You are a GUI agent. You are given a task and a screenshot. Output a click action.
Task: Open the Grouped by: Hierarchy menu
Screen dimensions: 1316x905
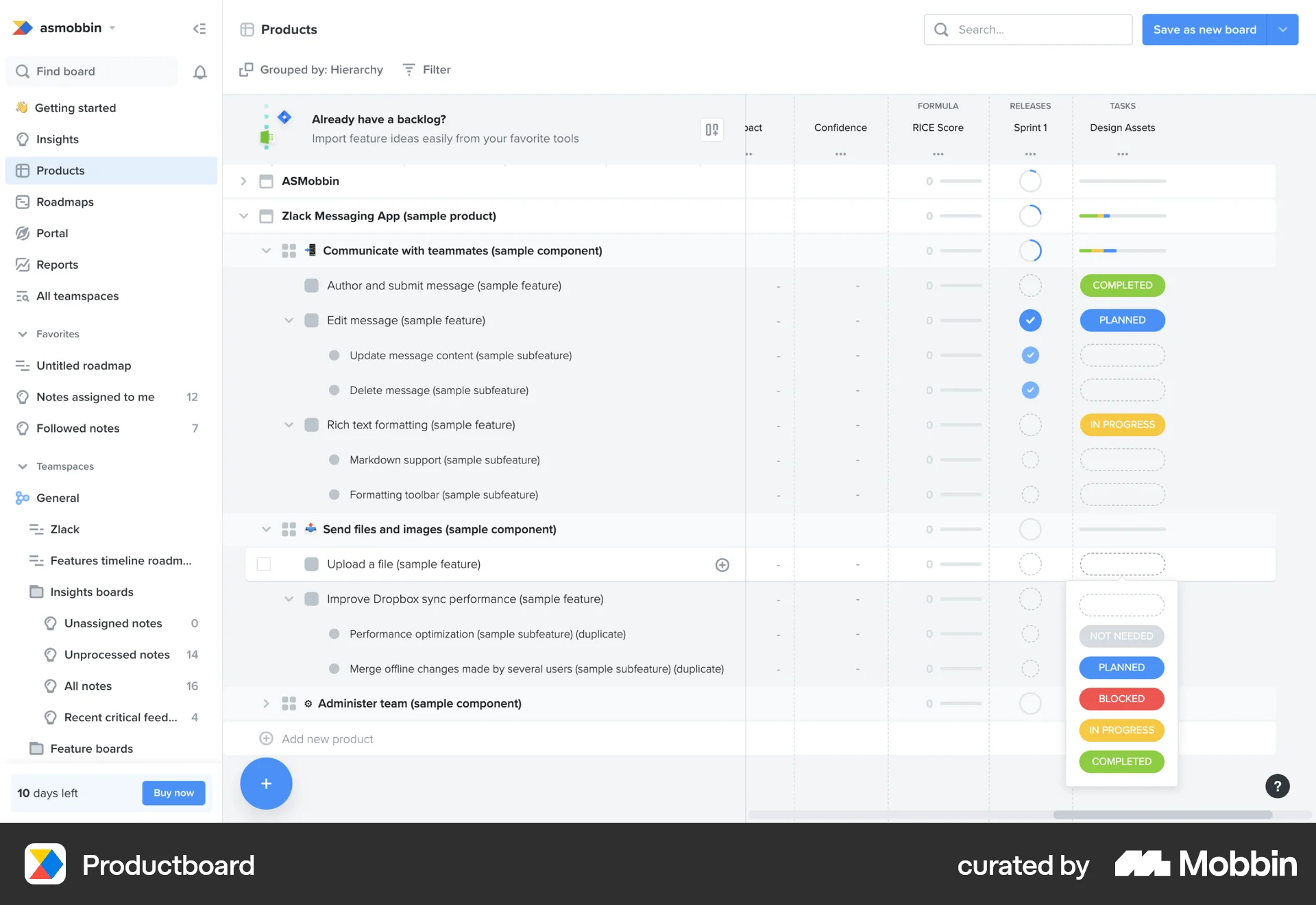[311, 69]
